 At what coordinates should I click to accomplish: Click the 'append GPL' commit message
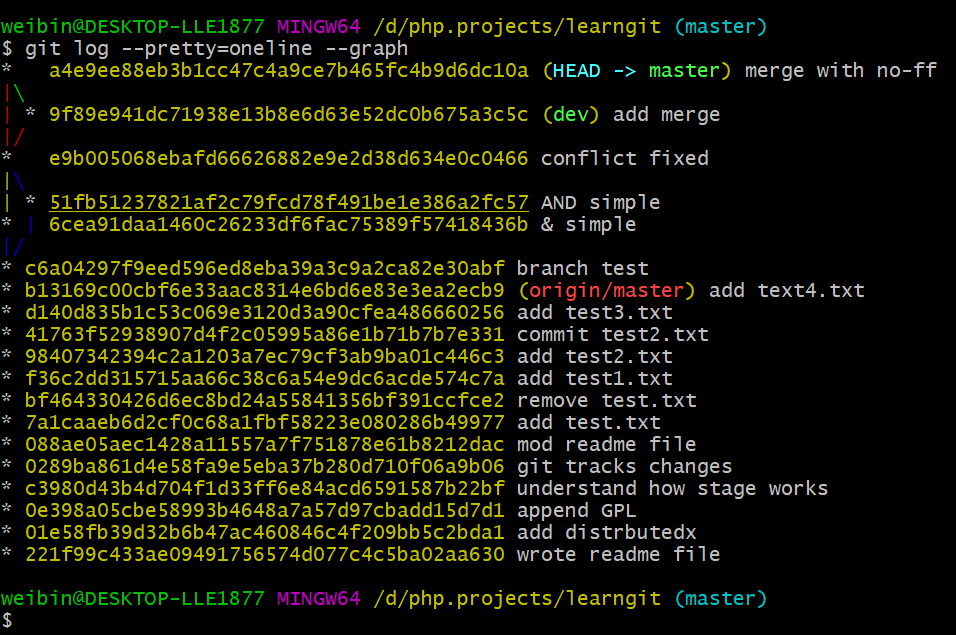(x=576, y=511)
